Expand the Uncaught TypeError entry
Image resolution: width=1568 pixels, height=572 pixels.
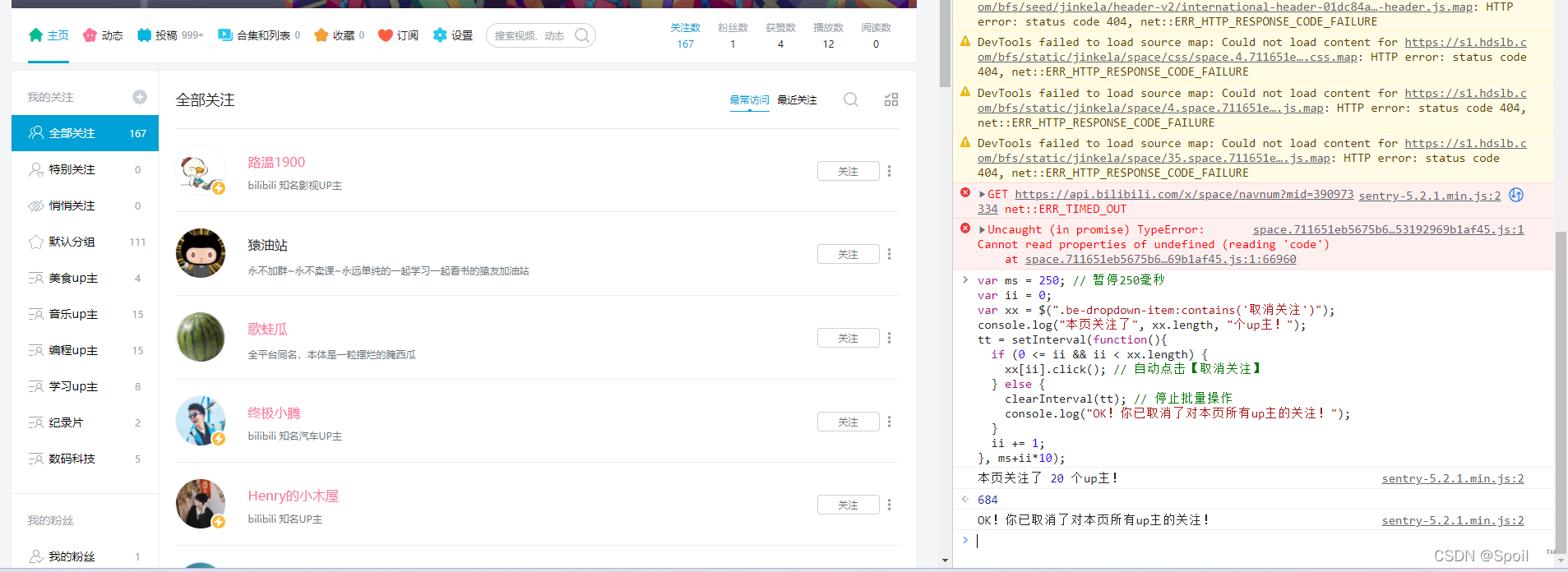982,230
